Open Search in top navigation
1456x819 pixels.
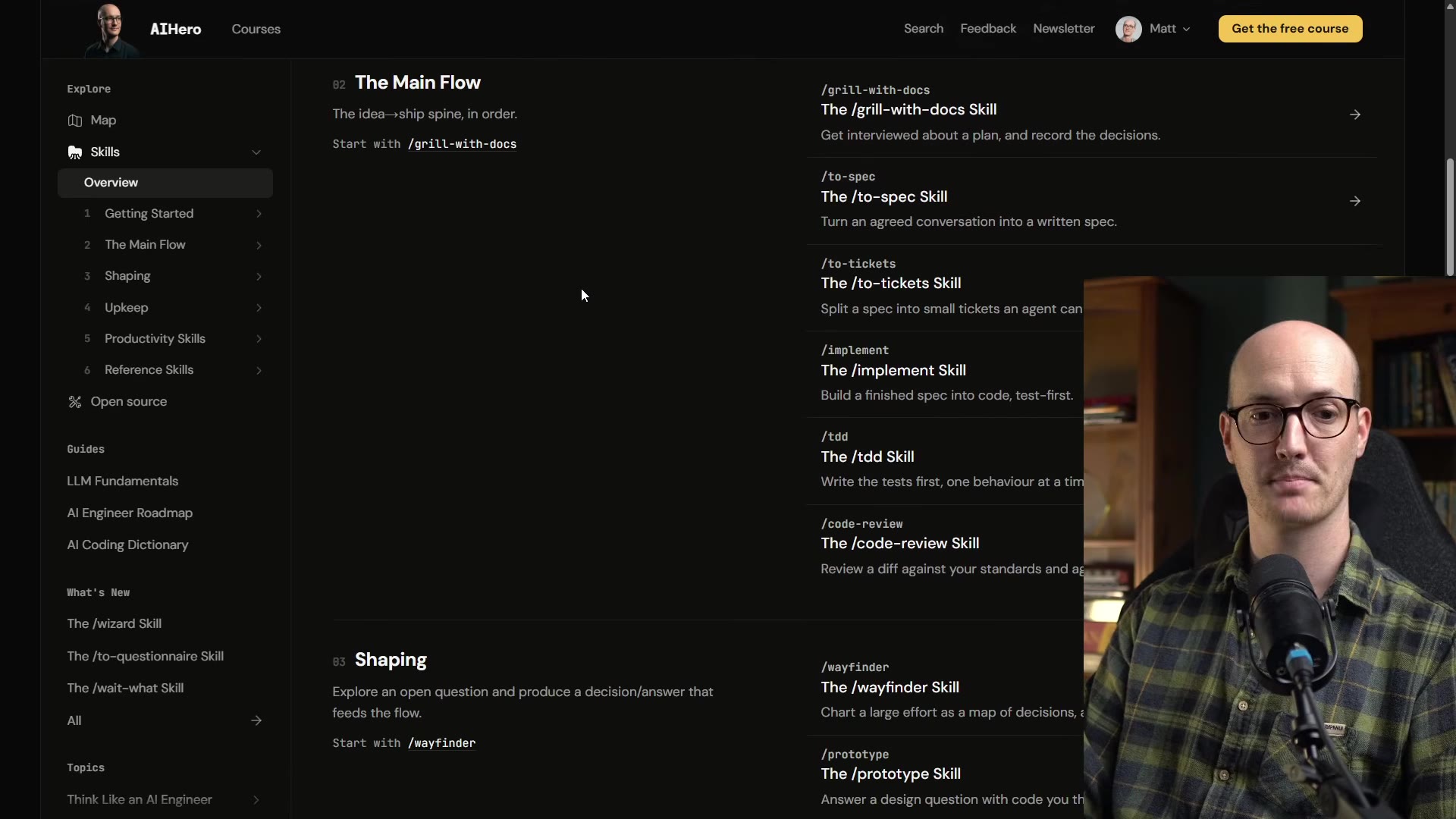click(x=924, y=28)
